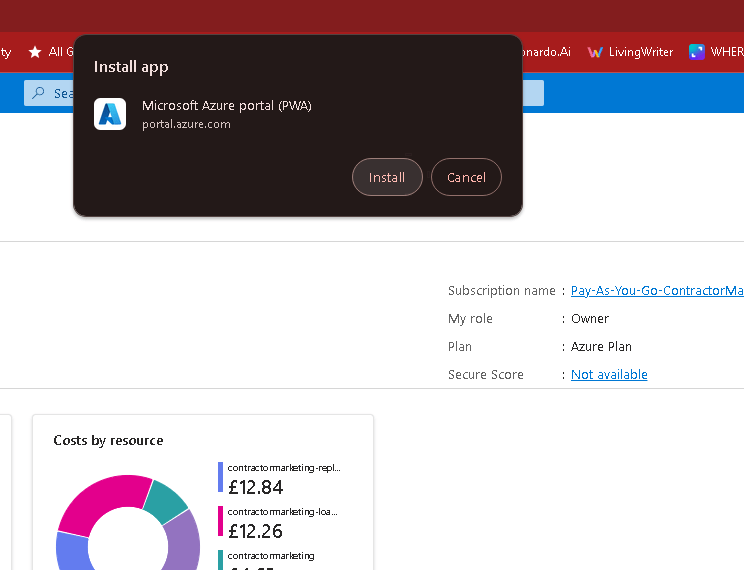
Task: Click the My role label
Action: (x=470, y=318)
